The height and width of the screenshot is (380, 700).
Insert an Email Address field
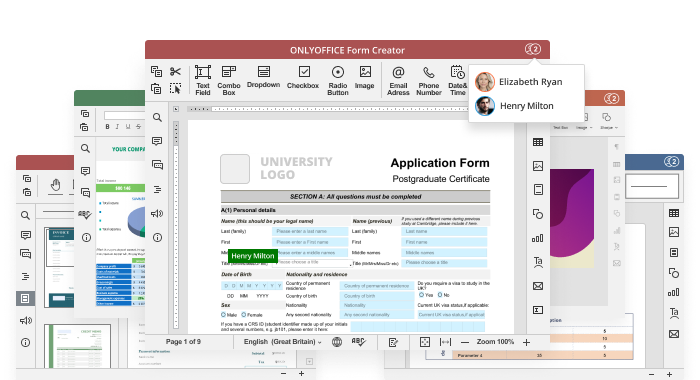(398, 80)
